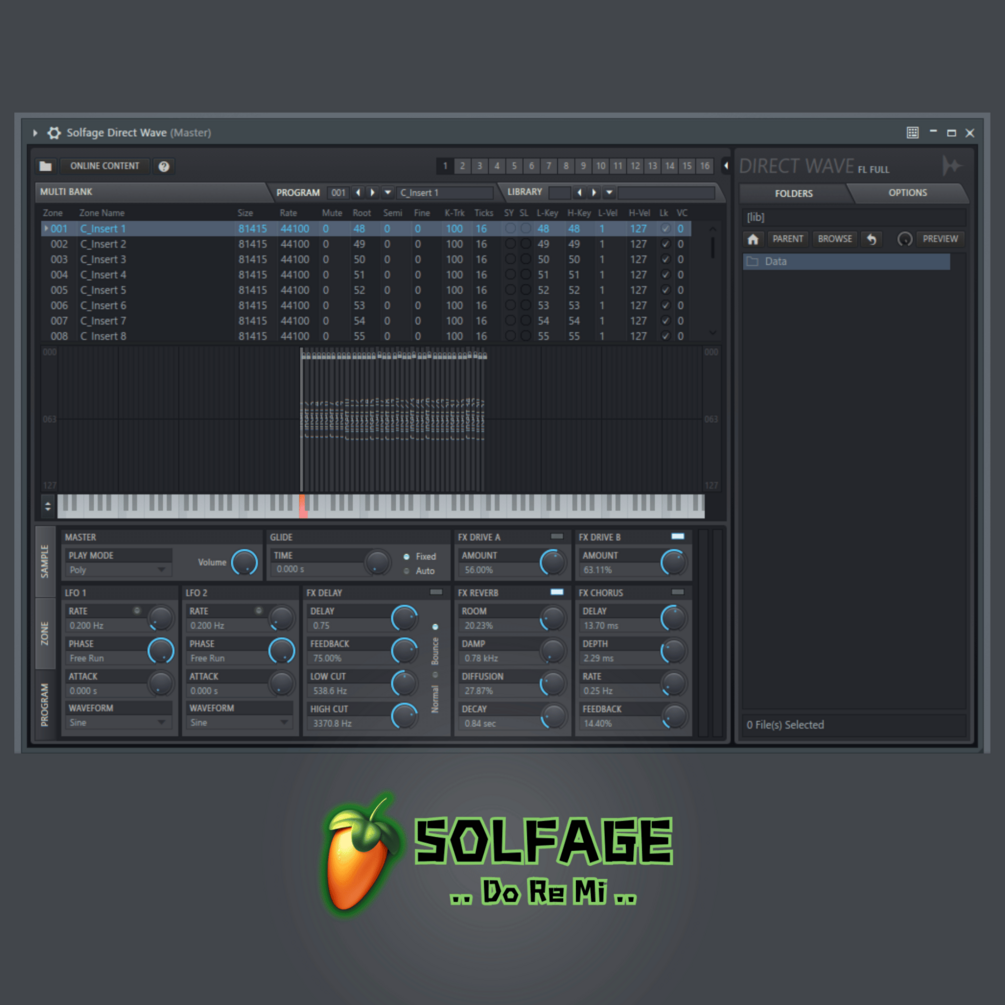
Task: Click keyboard scroll arrows icon
Action: tap(47, 506)
